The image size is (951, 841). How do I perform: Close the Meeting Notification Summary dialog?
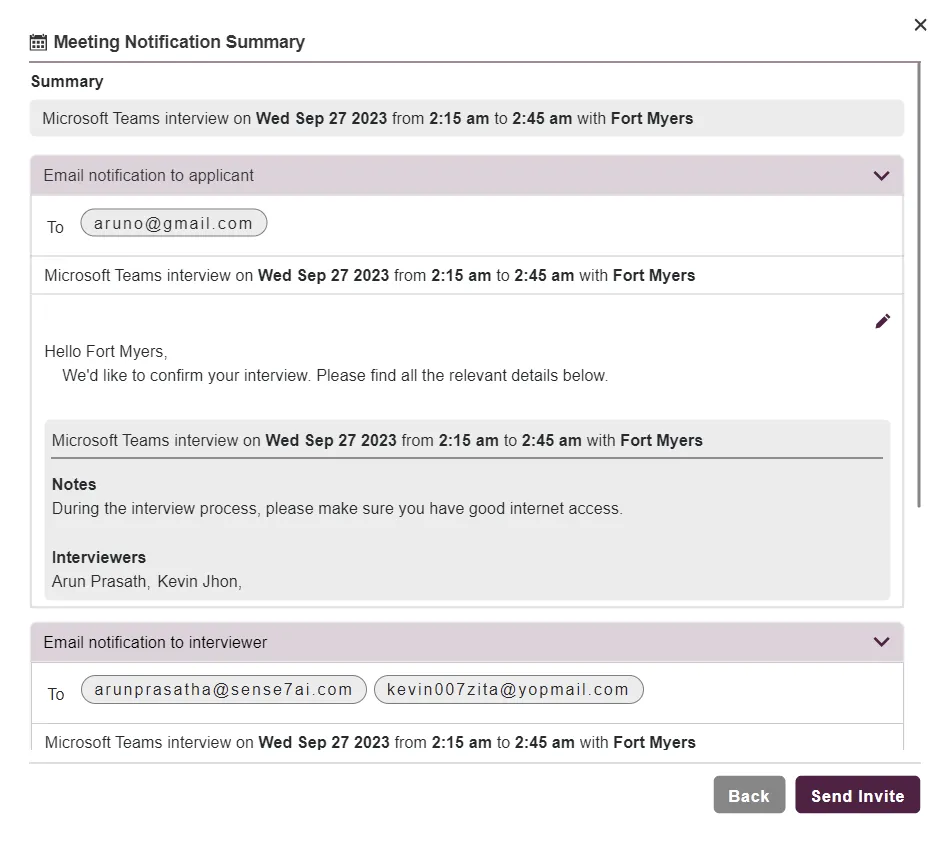click(x=920, y=25)
